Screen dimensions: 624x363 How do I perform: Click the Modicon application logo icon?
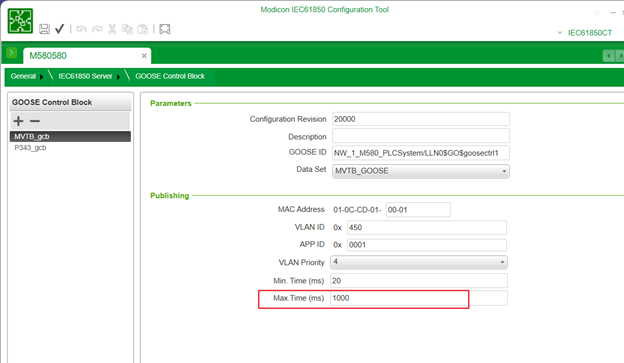[x=20, y=21]
